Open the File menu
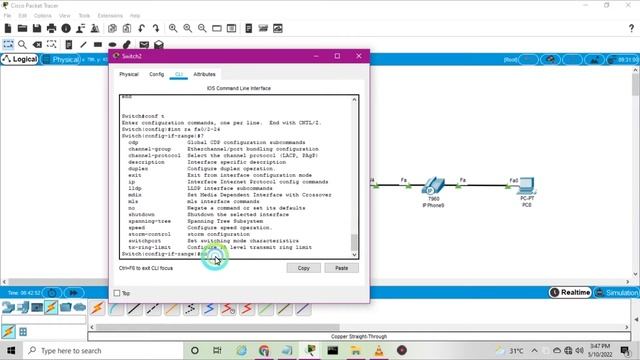This screenshot has height=360, width=640. [7, 16]
